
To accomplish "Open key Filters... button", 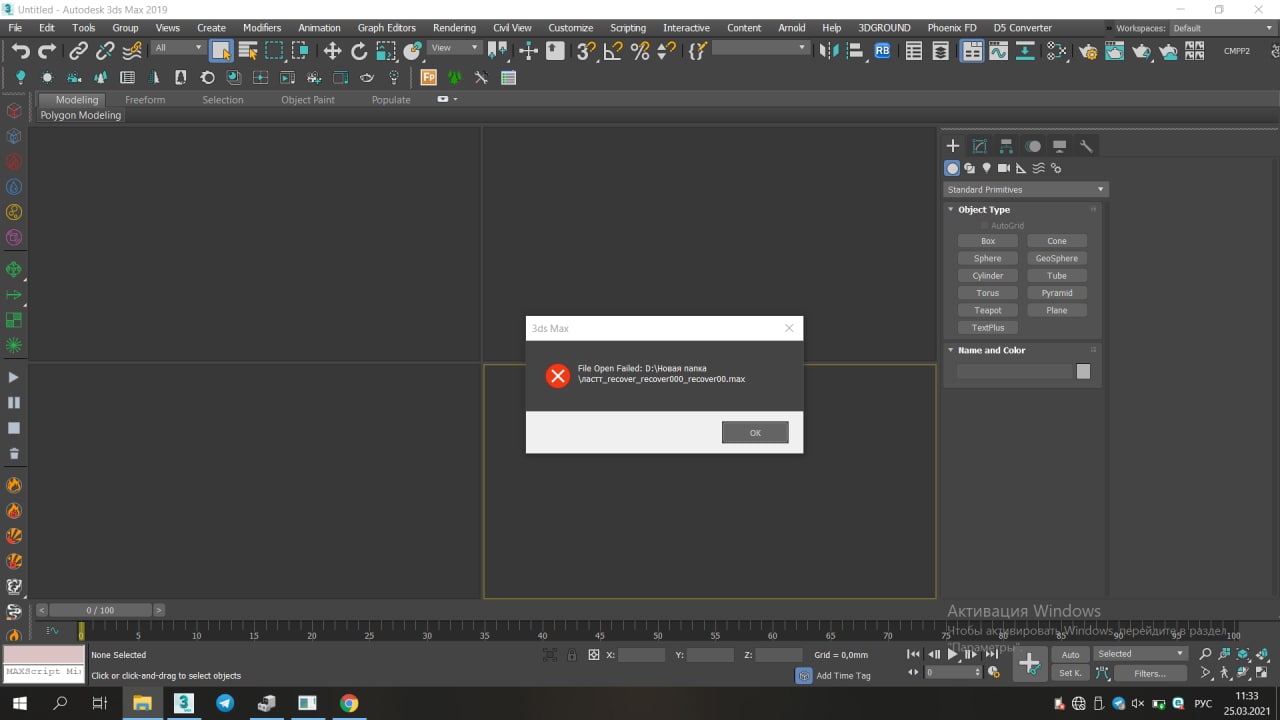I will [1149, 673].
